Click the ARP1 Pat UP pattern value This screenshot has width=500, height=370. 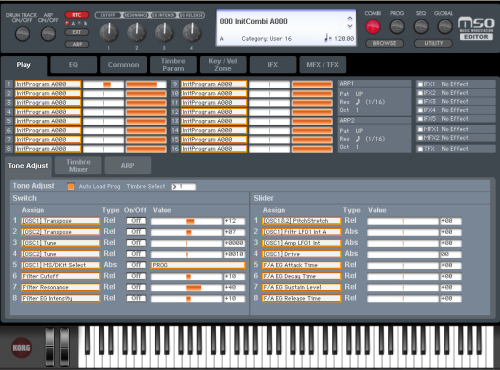[x=359, y=94]
